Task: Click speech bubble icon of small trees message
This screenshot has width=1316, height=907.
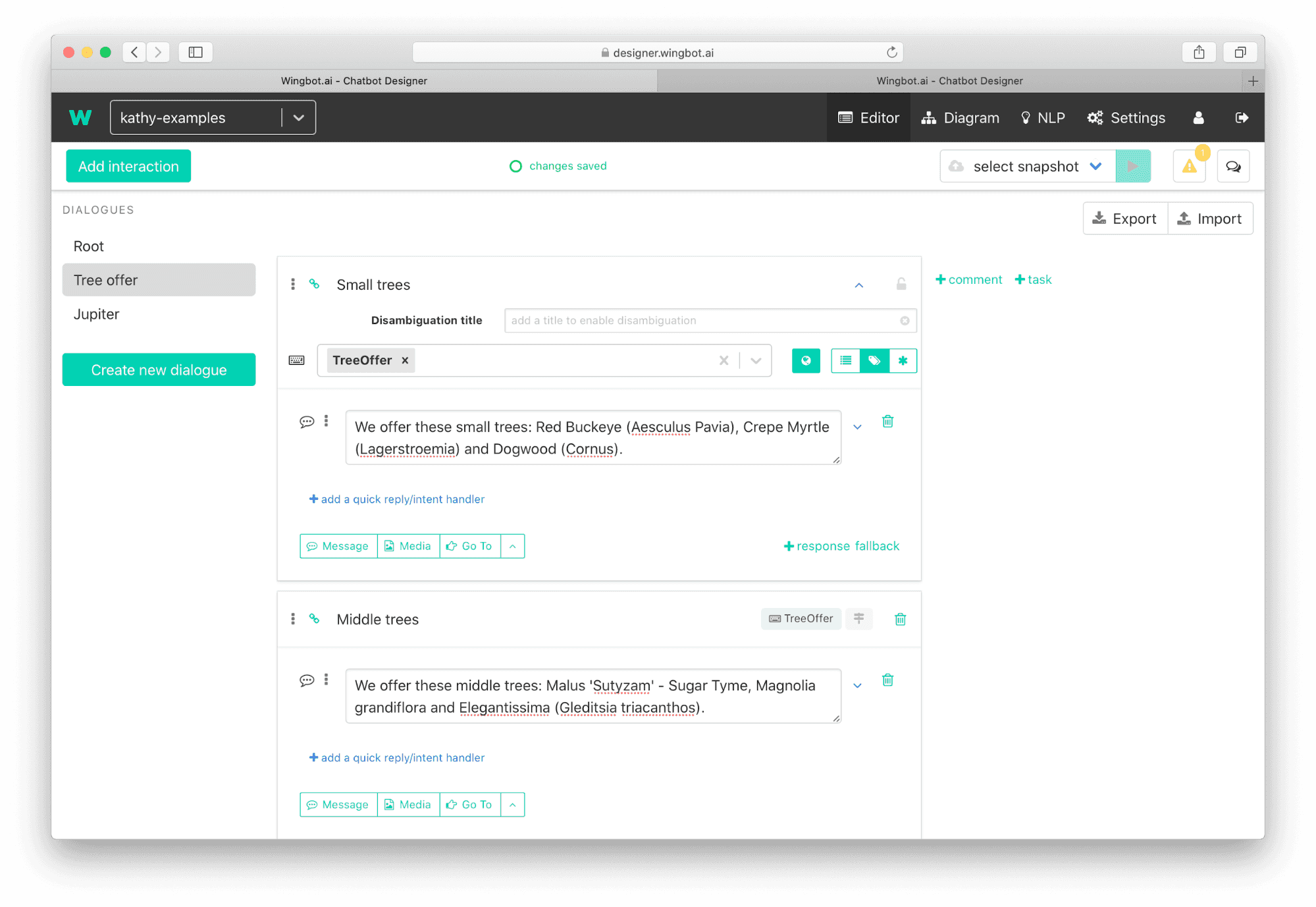Action: [x=307, y=422]
